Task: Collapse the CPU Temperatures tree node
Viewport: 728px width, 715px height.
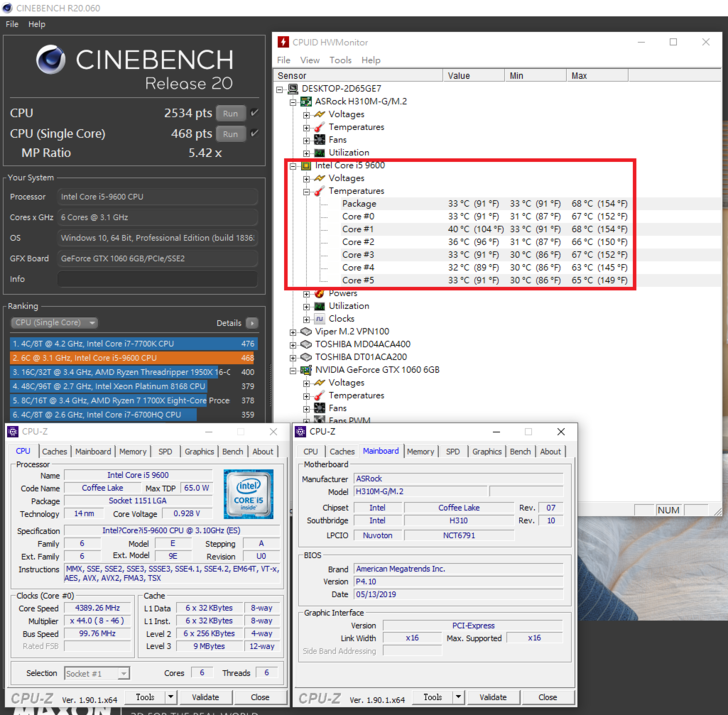Action: coord(307,191)
